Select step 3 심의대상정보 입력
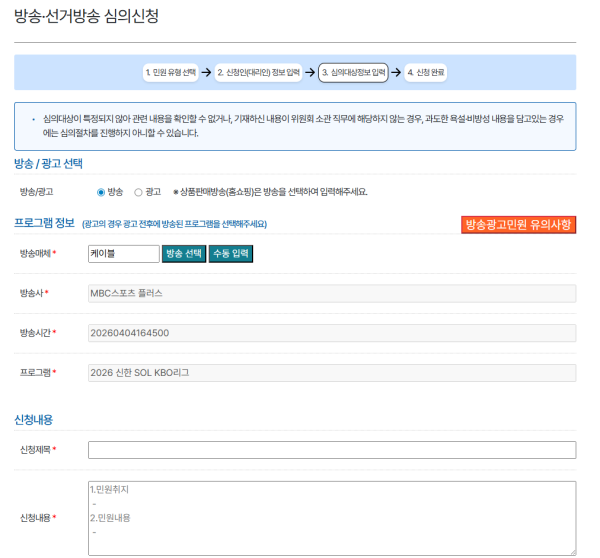The image size is (600, 558). pyautogui.click(x=353, y=72)
